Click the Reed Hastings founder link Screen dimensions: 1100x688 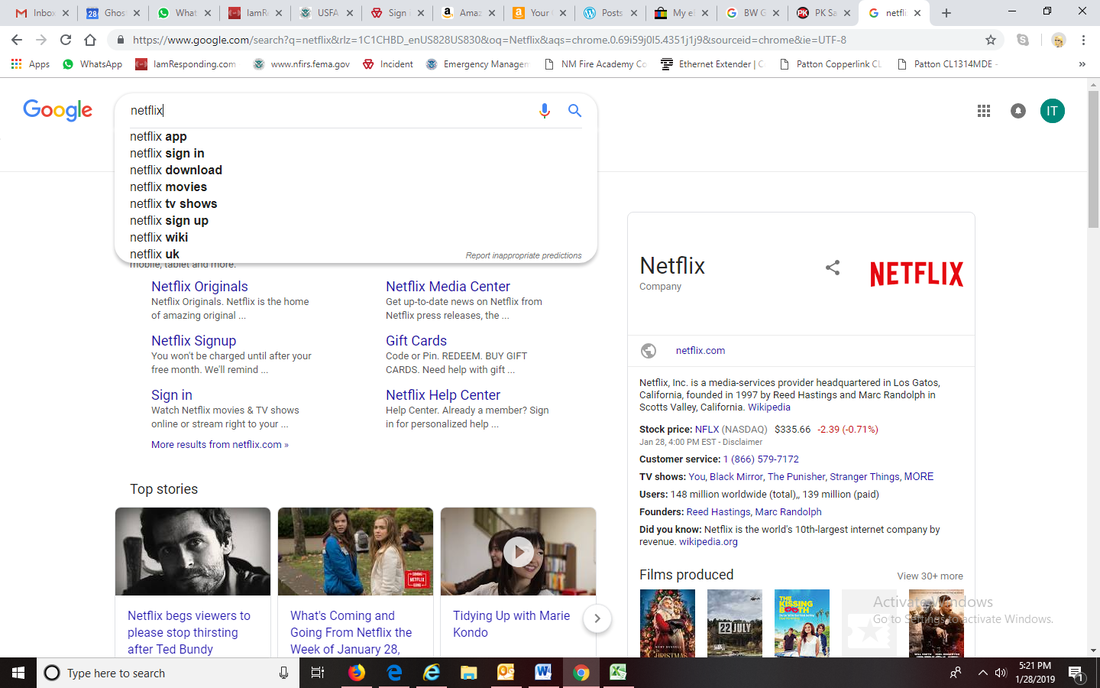tap(718, 512)
